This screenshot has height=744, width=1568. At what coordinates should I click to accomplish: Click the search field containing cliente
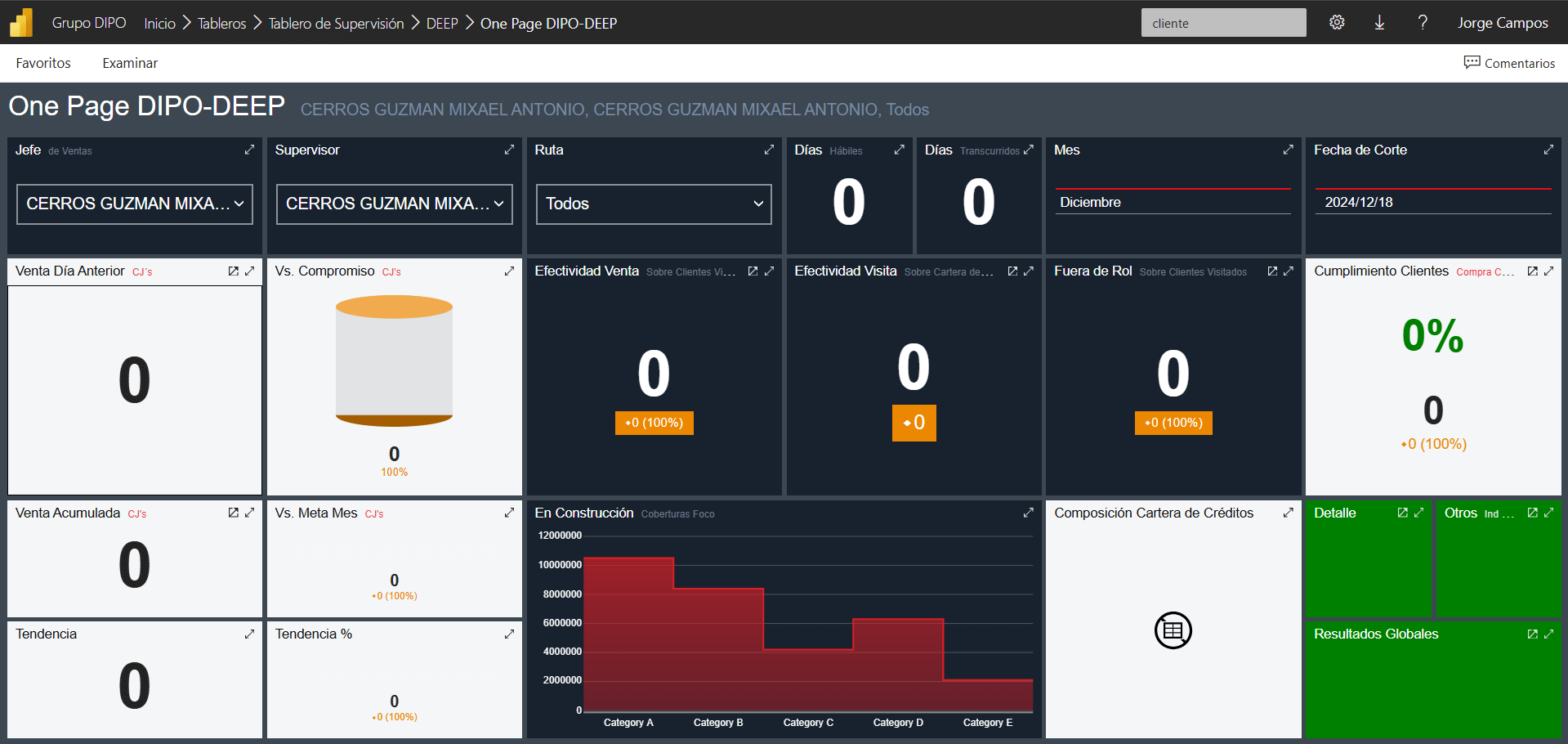pos(1223,23)
